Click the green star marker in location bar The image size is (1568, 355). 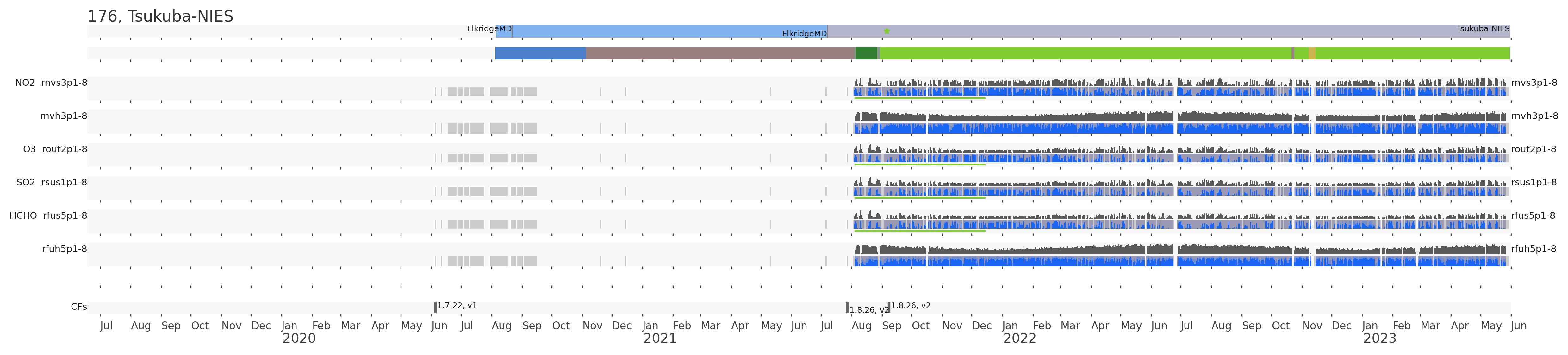(x=886, y=31)
